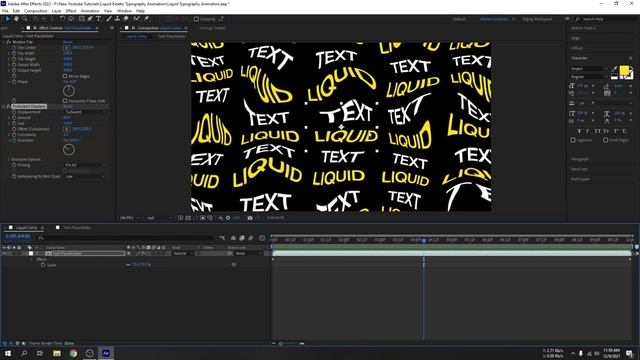Screen dimensions: 640x360
Task: Toggle the Scale stopwatch in timeline
Action: coord(43,265)
